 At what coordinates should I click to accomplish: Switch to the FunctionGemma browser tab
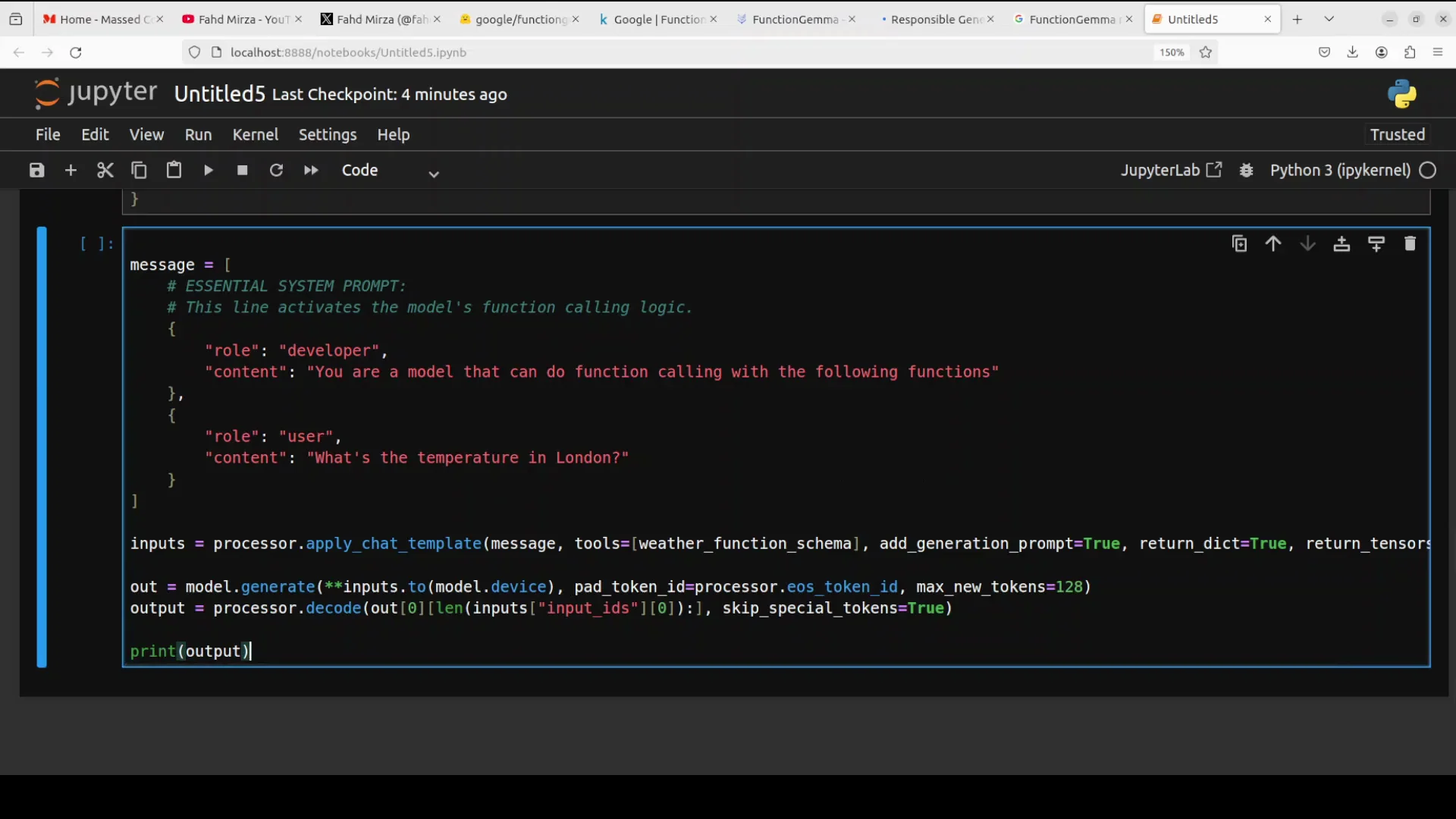click(796, 19)
